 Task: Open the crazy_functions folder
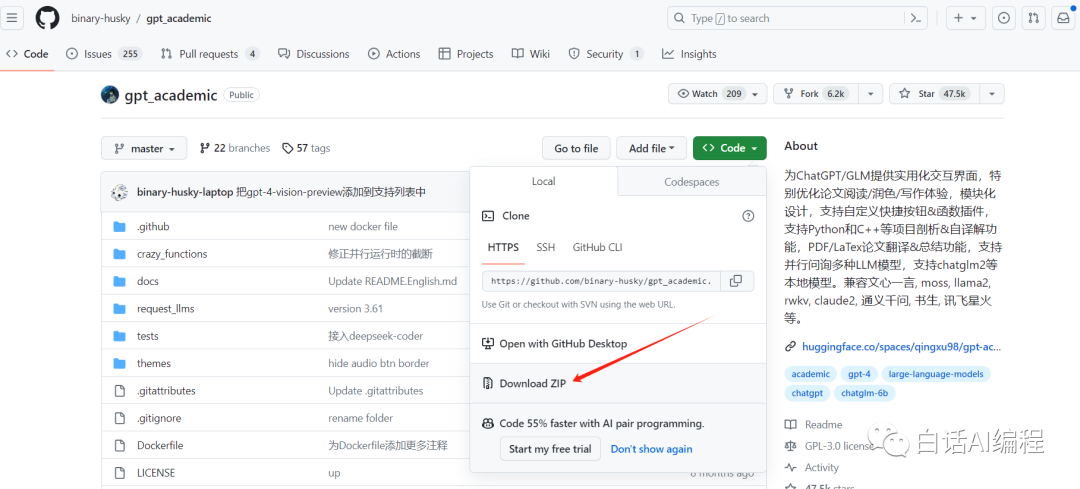pyautogui.click(x=172, y=254)
